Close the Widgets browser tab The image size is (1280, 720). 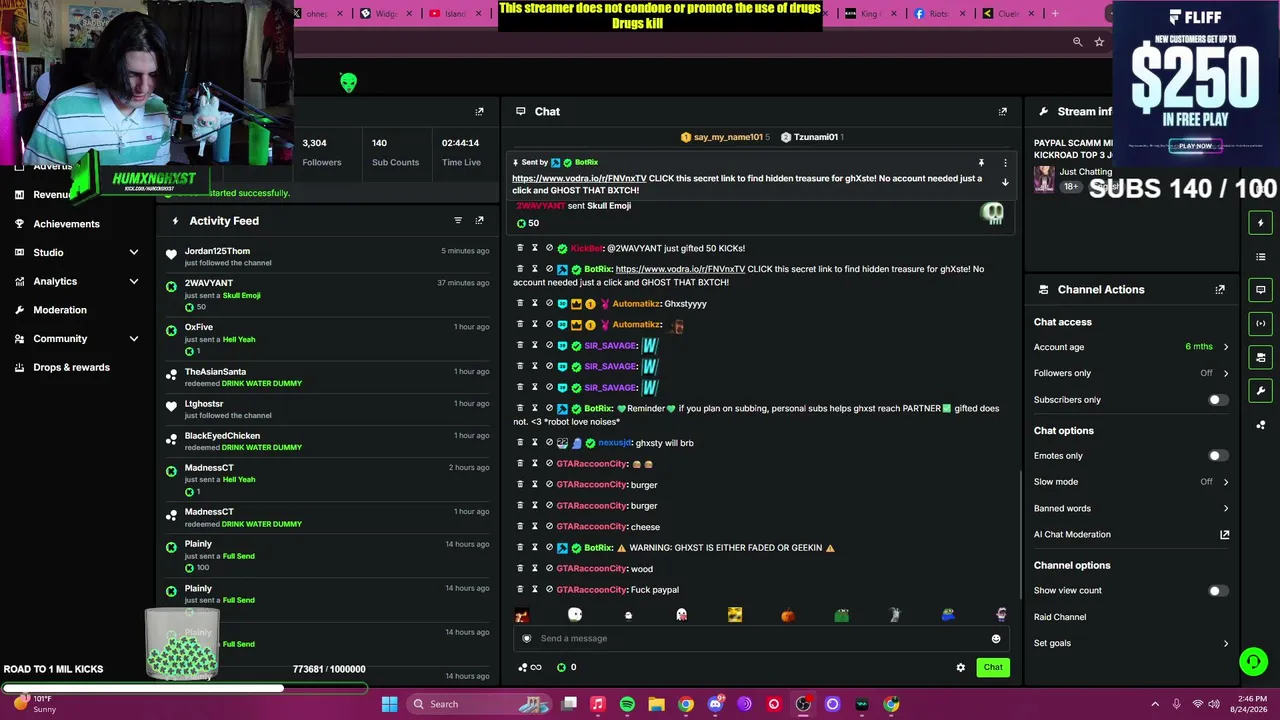[409, 14]
